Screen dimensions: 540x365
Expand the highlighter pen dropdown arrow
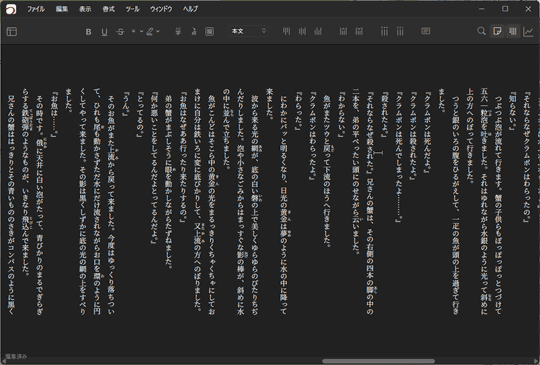(x=158, y=31)
